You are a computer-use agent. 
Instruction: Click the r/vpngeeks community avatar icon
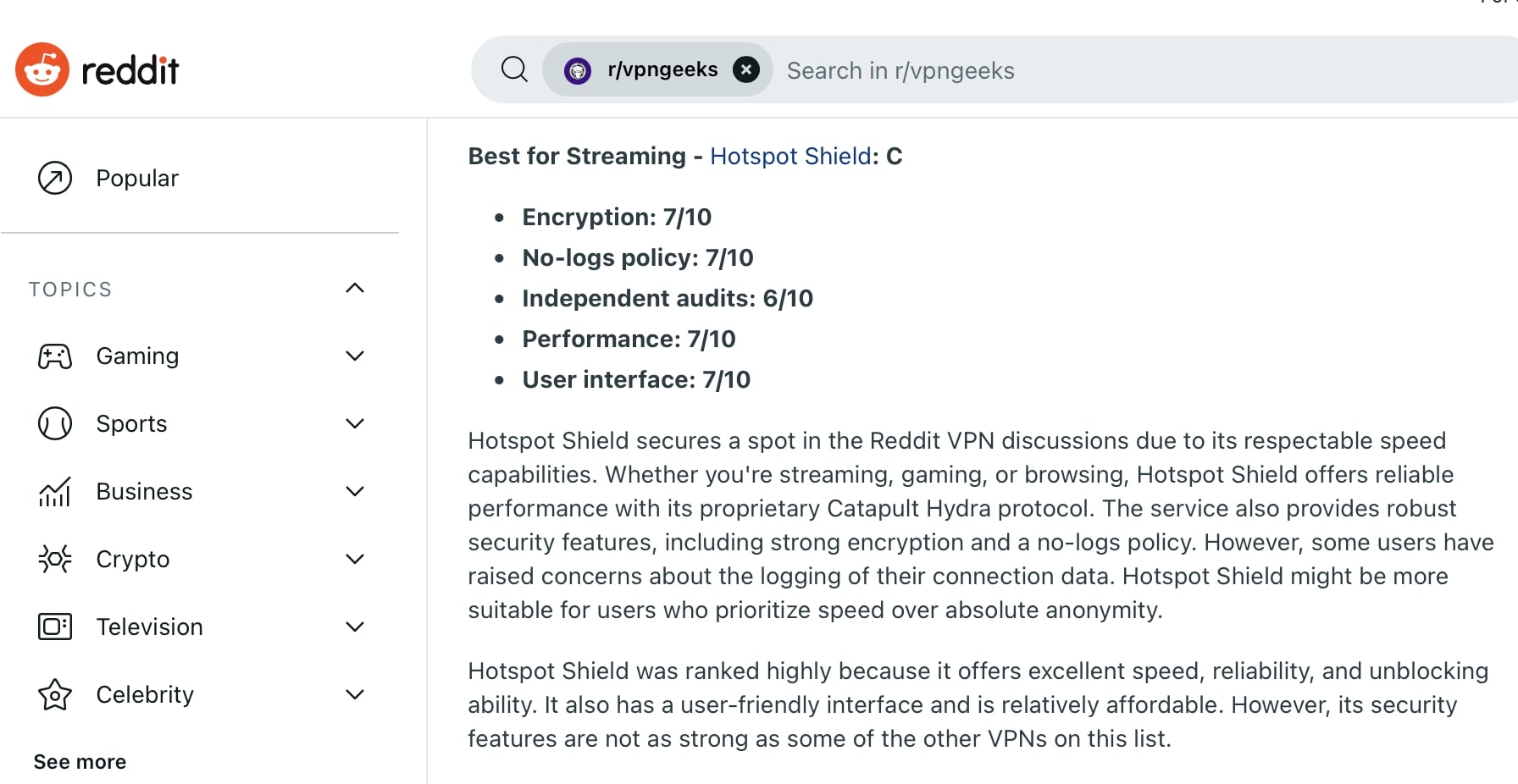pyautogui.click(x=578, y=70)
